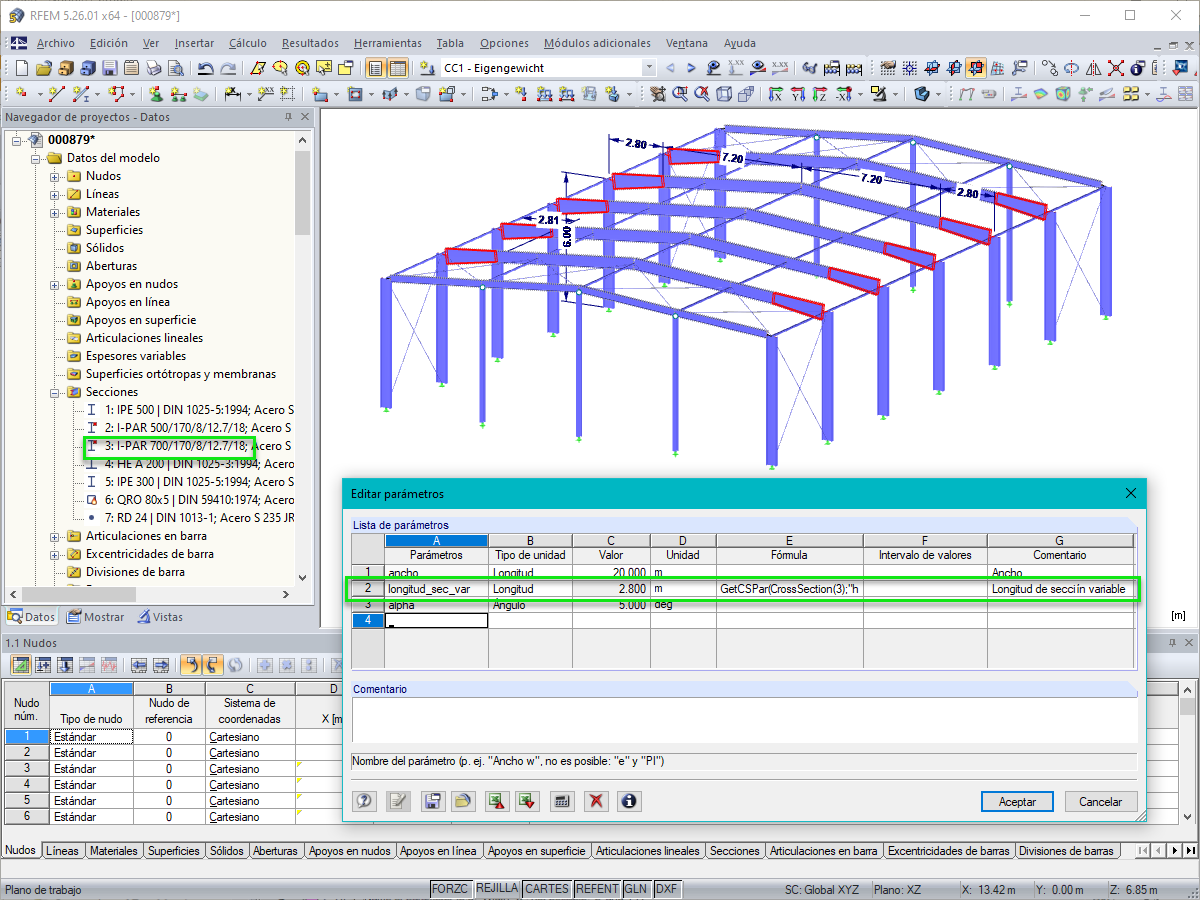The width and height of the screenshot is (1200, 900).
Task: Print using the printer toolbar icon
Action: pos(153,69)
